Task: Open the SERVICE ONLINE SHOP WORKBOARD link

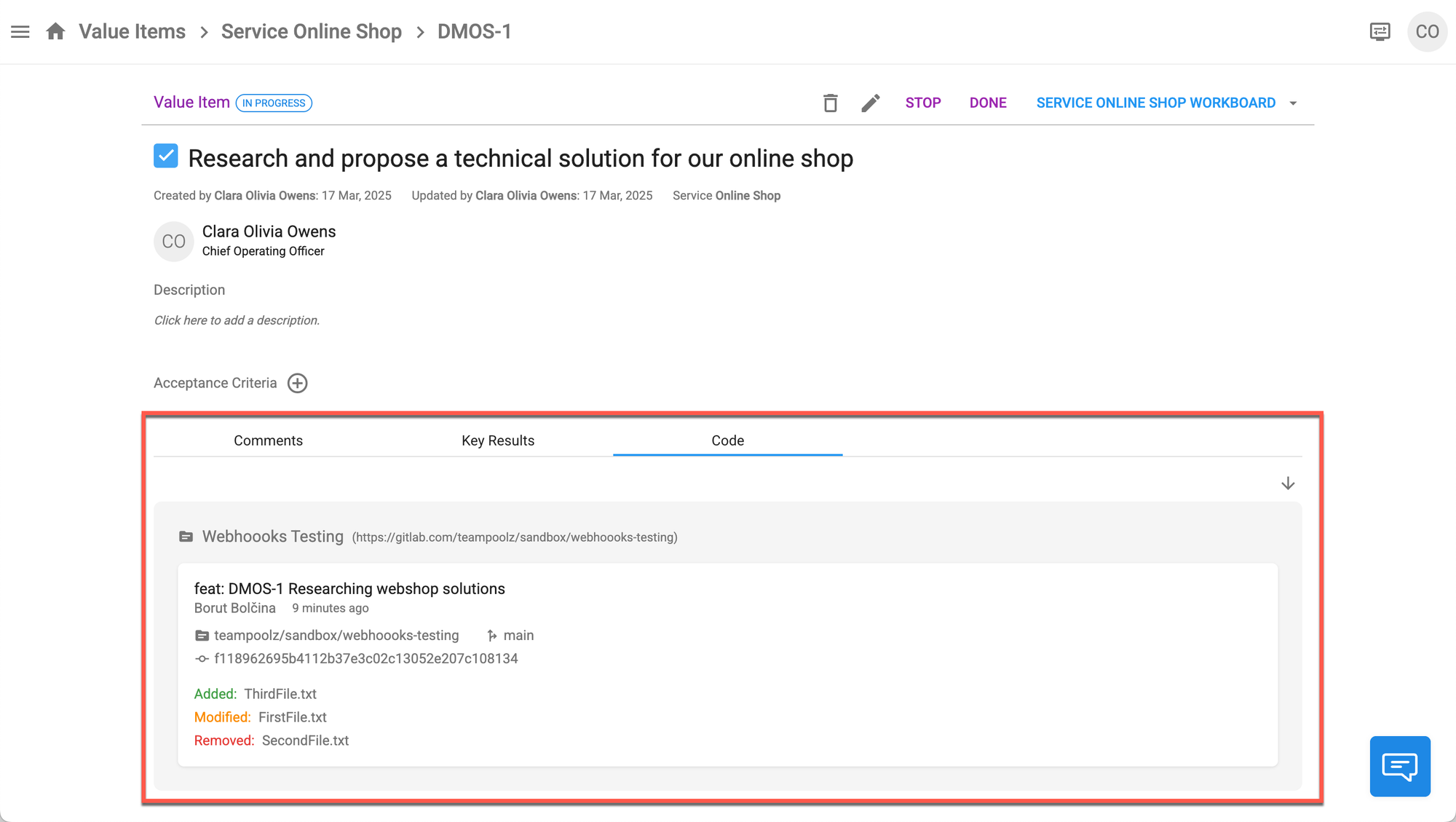Action: point(1155,103)
